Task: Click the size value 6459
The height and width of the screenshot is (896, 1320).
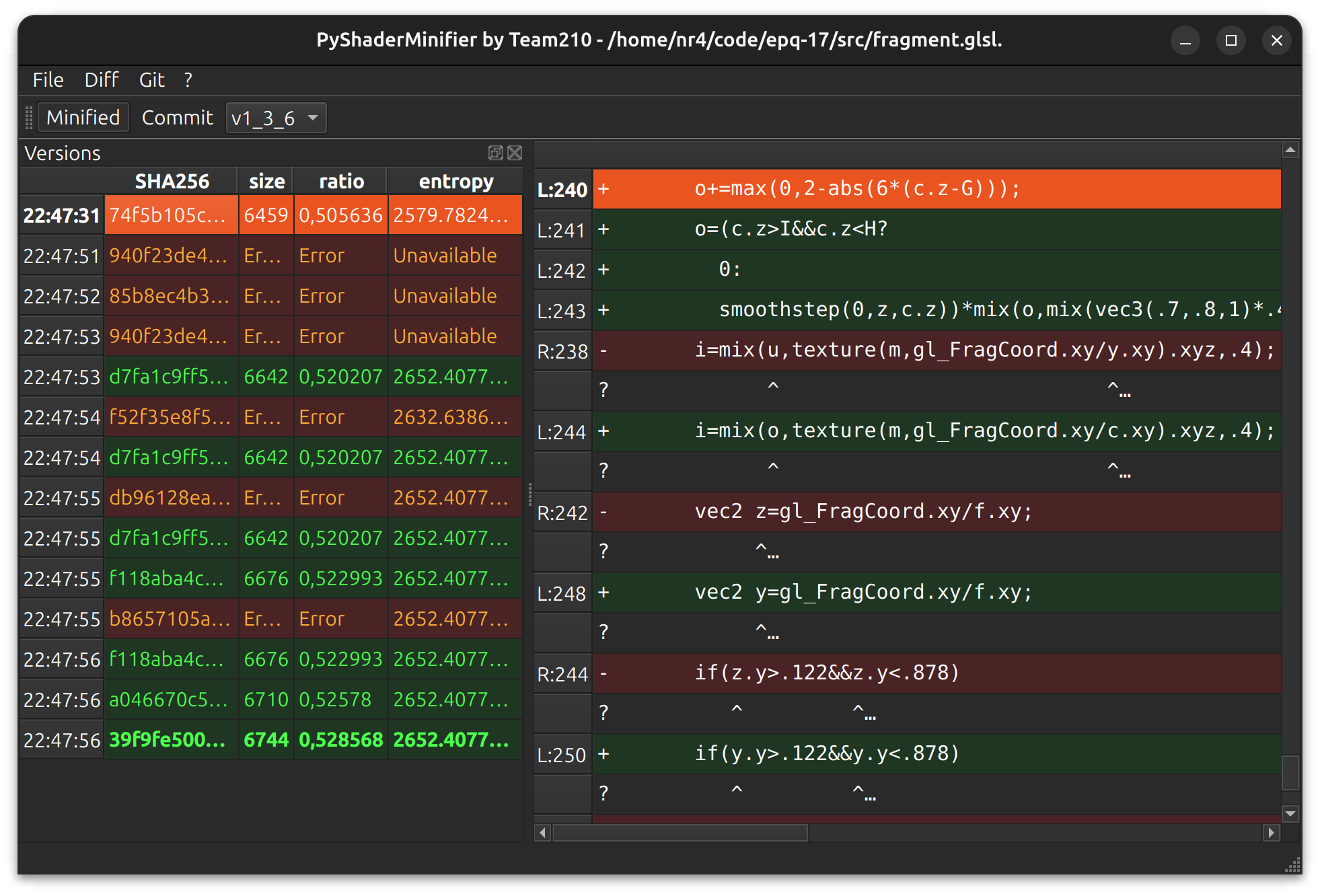Action: 266,215
